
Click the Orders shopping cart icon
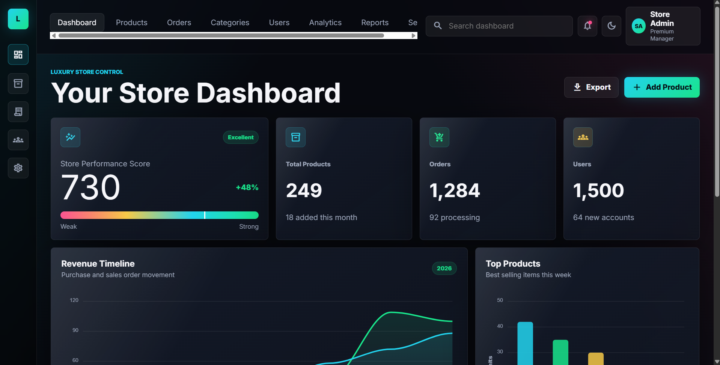439,137
